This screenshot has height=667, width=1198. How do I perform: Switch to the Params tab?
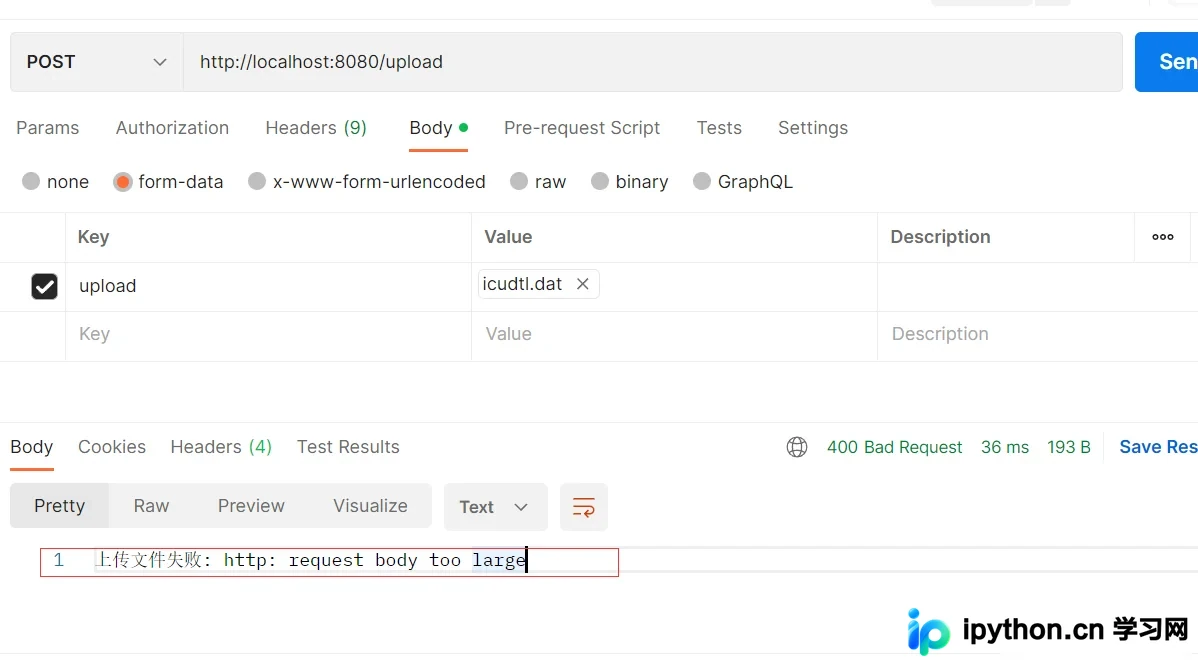tap(47, 128)
